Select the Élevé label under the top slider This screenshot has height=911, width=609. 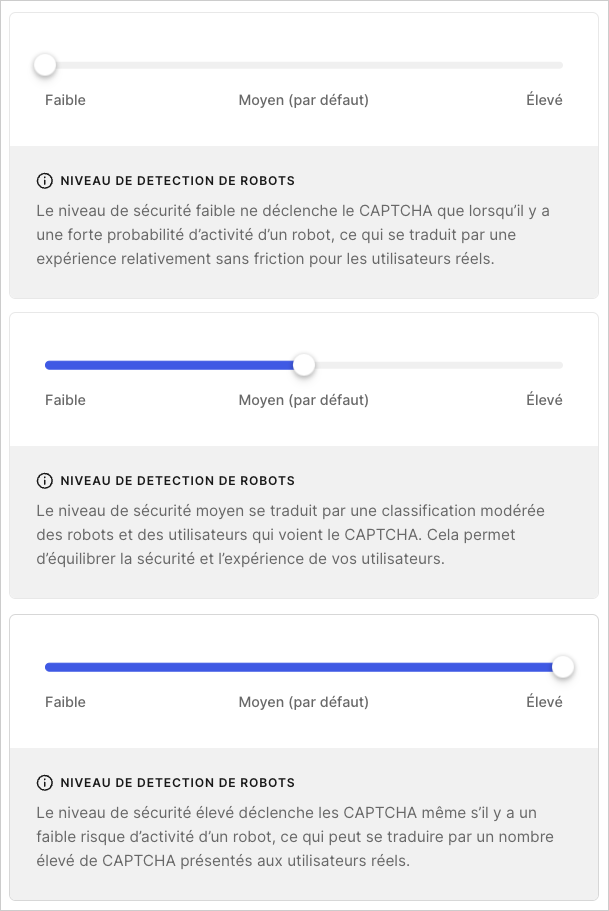(x=543, y=100)
